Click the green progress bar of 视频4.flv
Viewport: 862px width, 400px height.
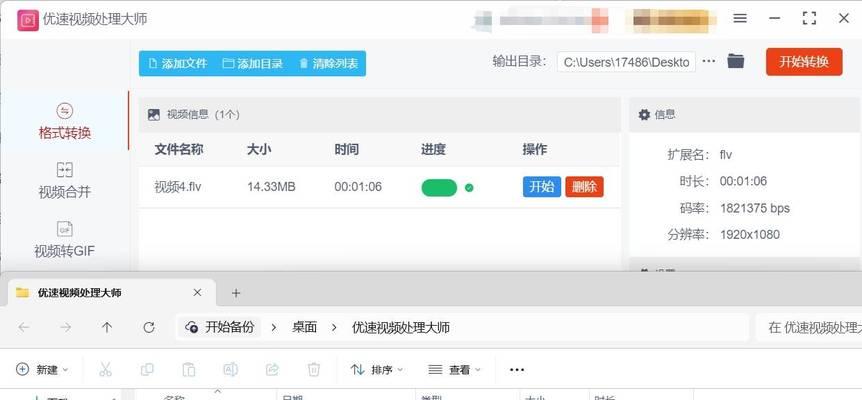point(439,188)
